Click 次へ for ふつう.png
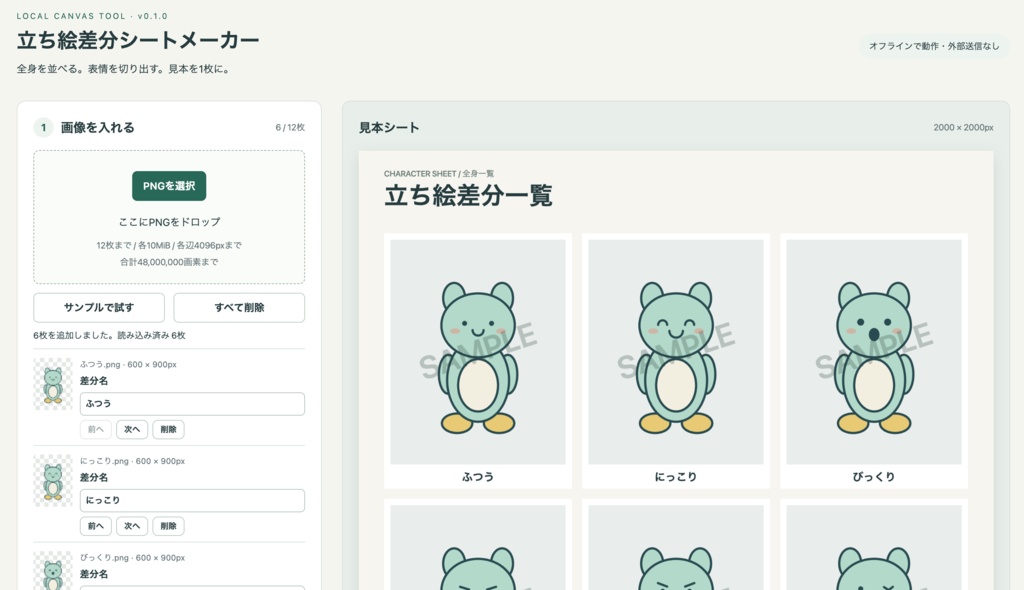Image resolution: width=1024 pixels, height=590 pixels. (132, 429)
